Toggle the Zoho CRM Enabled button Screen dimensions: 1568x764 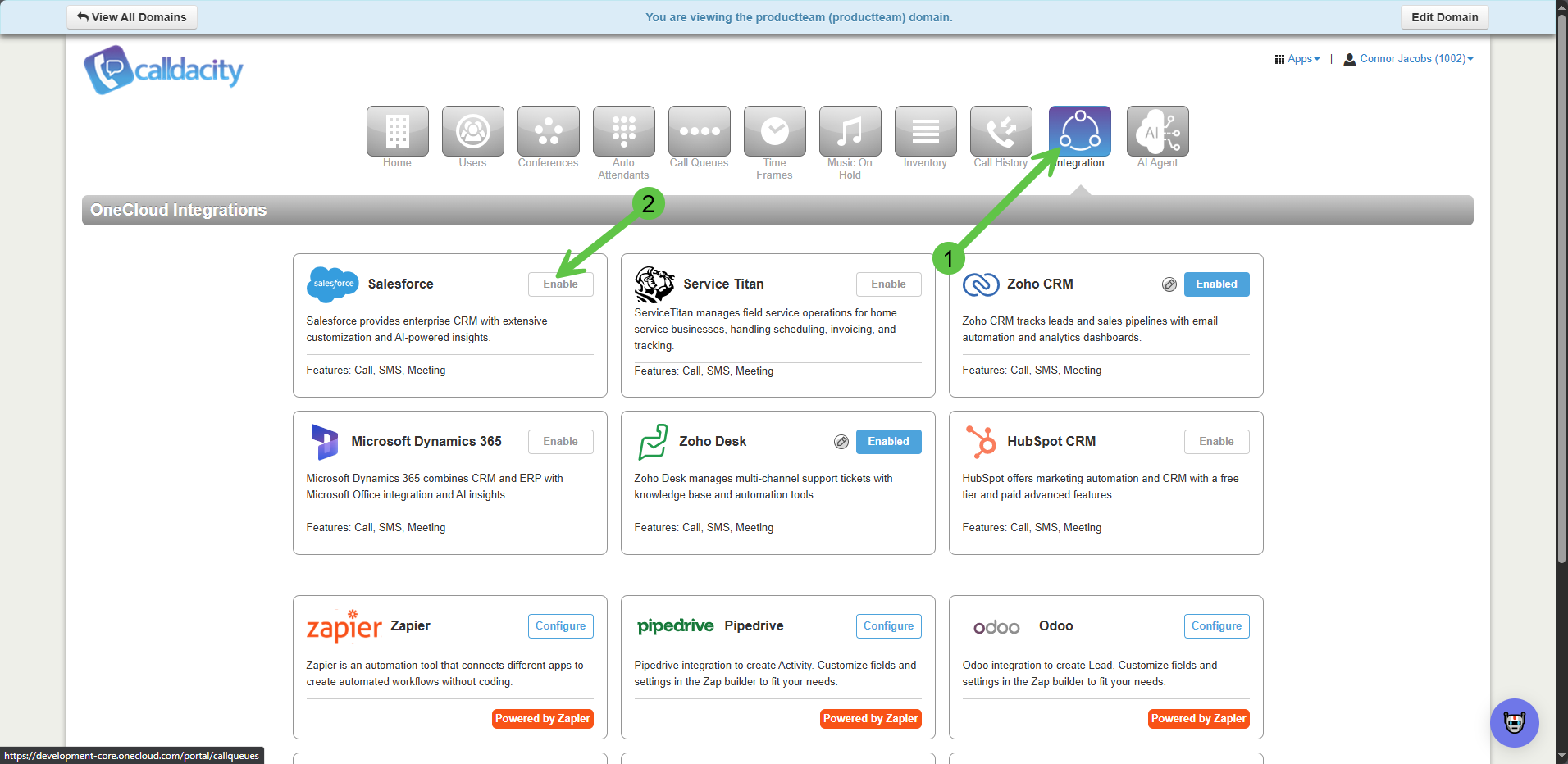(1216, 284)
